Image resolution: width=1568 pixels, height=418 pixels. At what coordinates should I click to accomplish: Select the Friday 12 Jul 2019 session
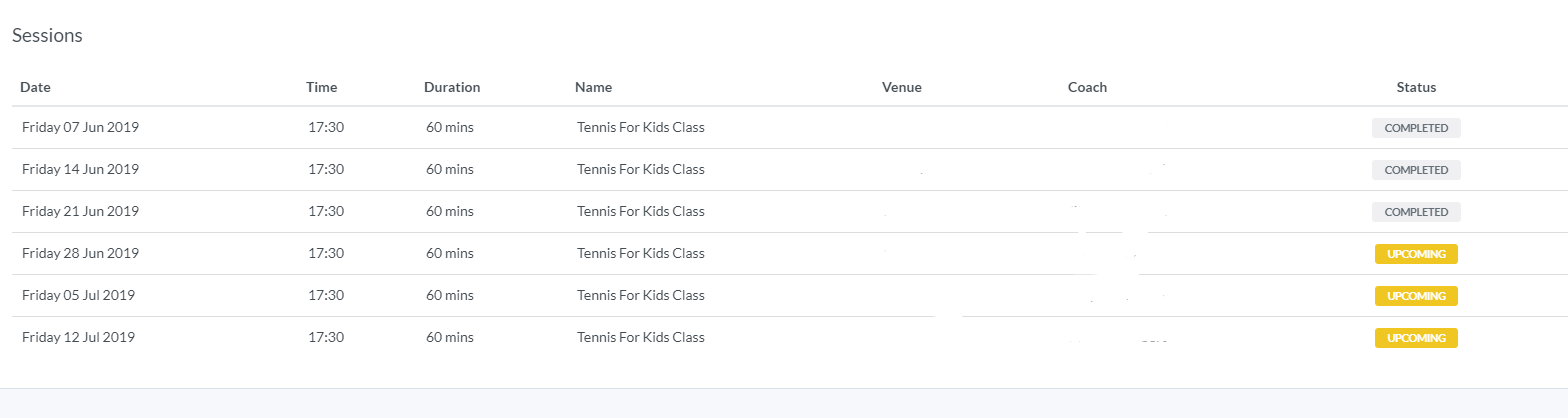coord(78,338)
